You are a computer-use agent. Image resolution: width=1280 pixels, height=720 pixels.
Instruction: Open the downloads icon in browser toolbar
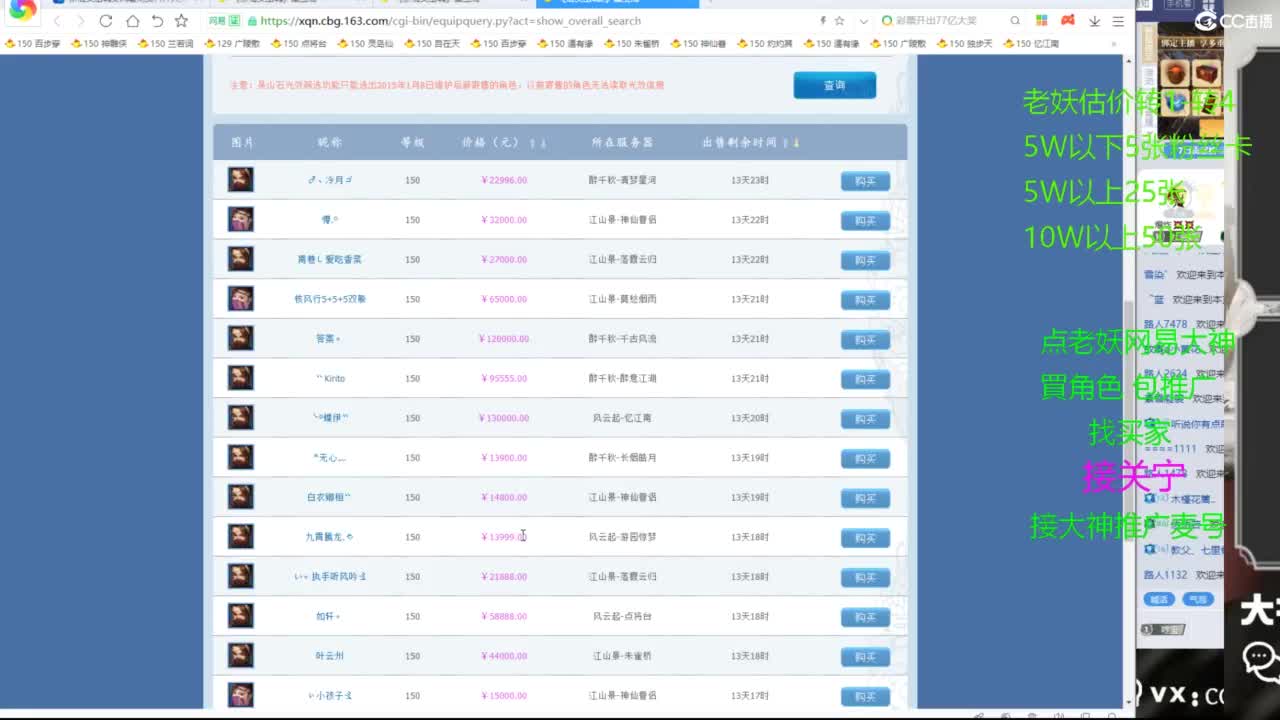point(1094,21)
